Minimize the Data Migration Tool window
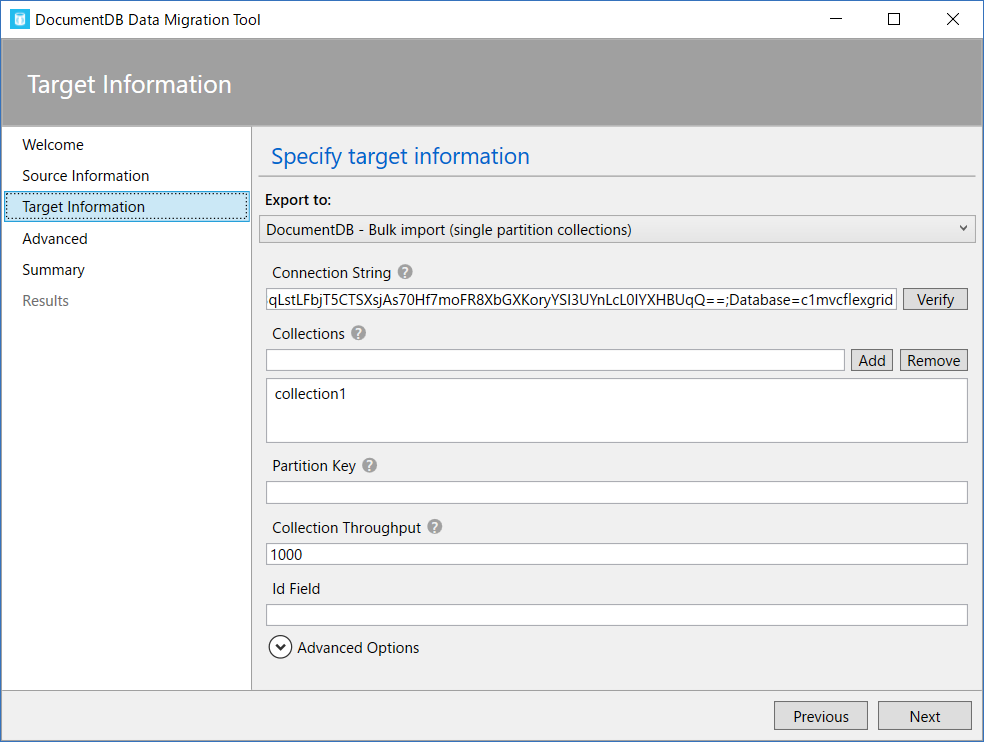The image size is (984, 742). (836, 19)
